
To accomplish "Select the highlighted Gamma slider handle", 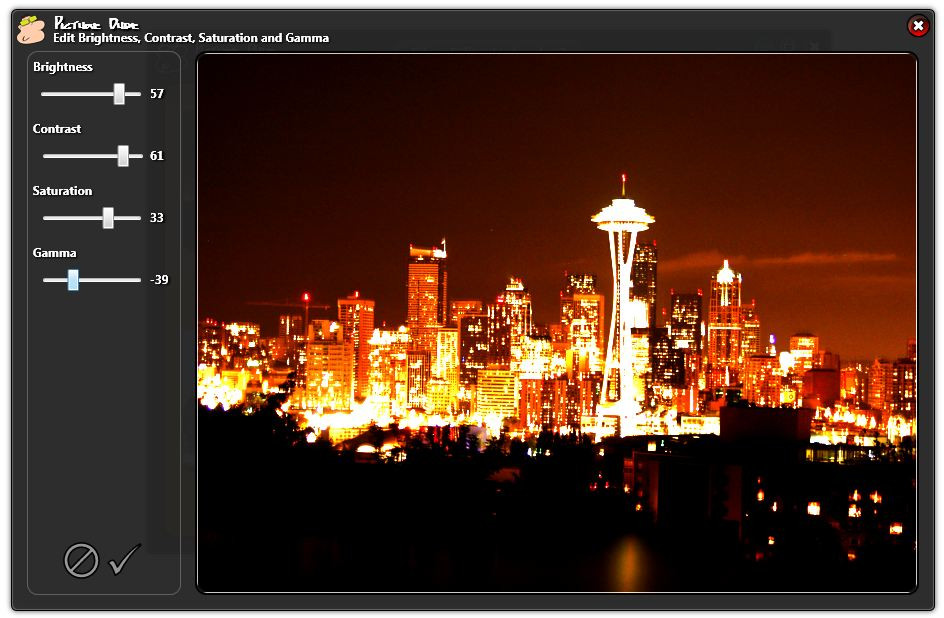I will [73, 280].
